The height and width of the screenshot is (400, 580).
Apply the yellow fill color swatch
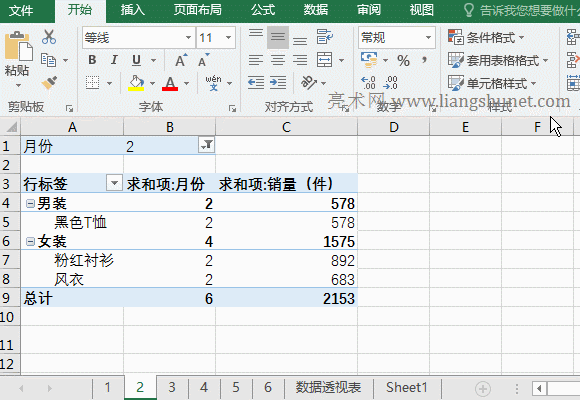click(x=136, y=83)
